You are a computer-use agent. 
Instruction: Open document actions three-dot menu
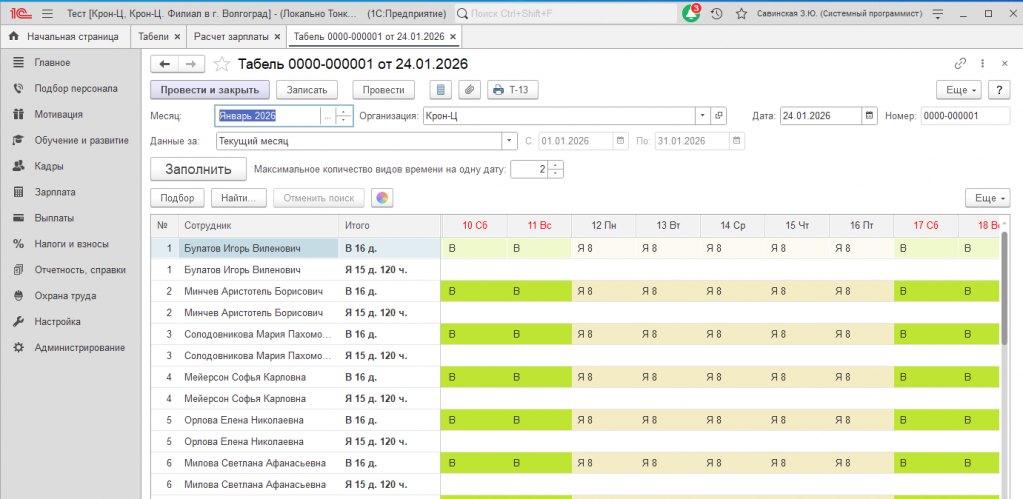click(x=983, y=64)
